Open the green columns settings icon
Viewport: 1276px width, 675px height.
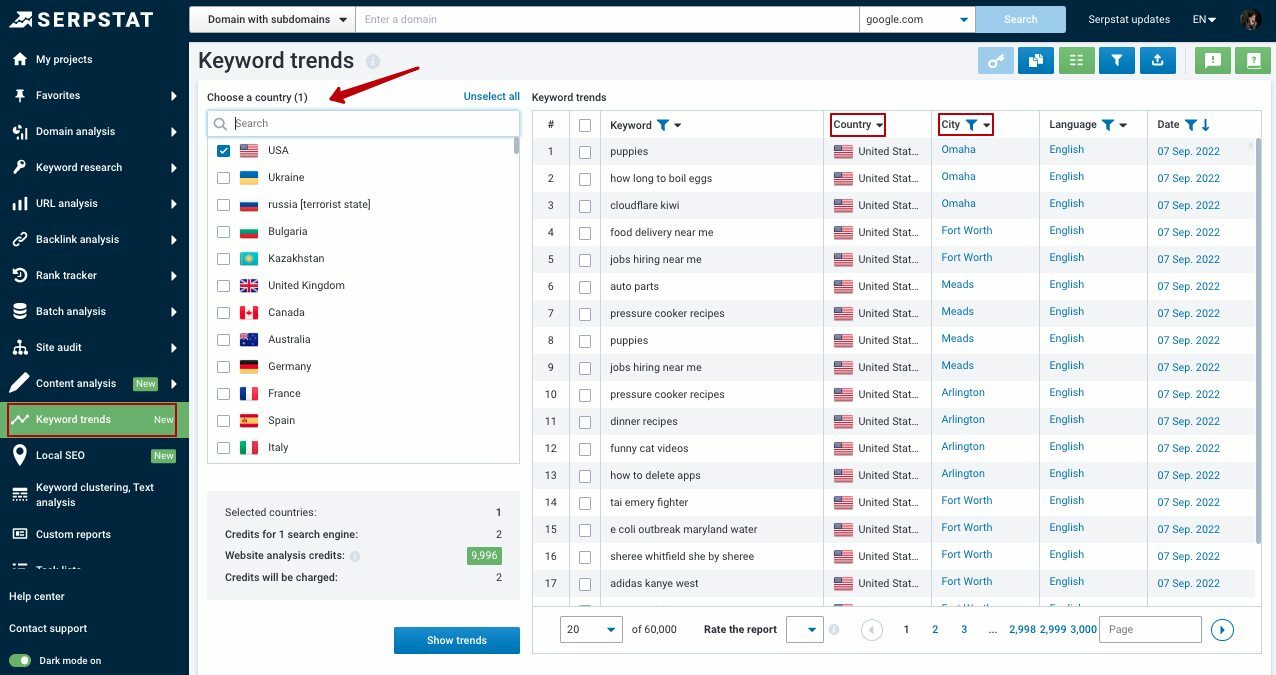1076,61
